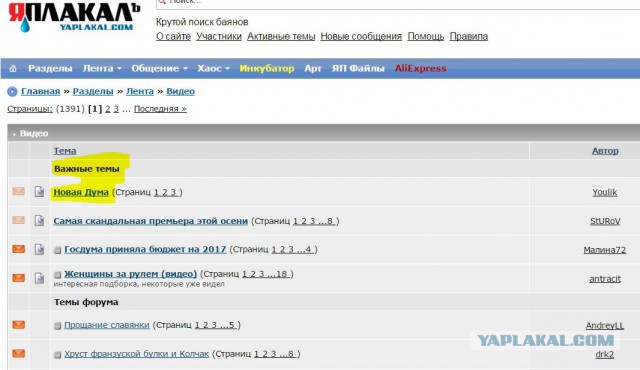Image resolution: width=640 pixels, height=370 pixels.
Task: Click the document icon in Самая скандальная премьера row
Action: [x=39, y=220]
